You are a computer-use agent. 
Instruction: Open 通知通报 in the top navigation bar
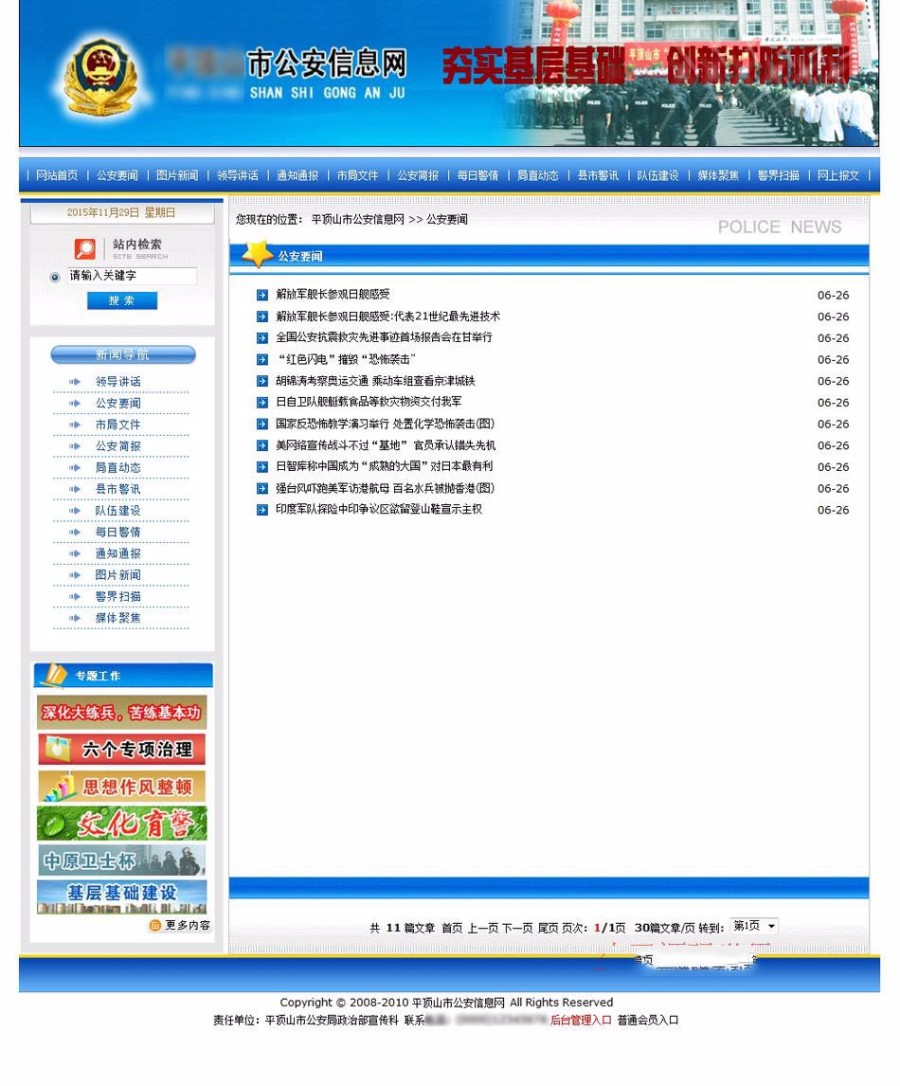pyautogui.click(x=297, y=175)
